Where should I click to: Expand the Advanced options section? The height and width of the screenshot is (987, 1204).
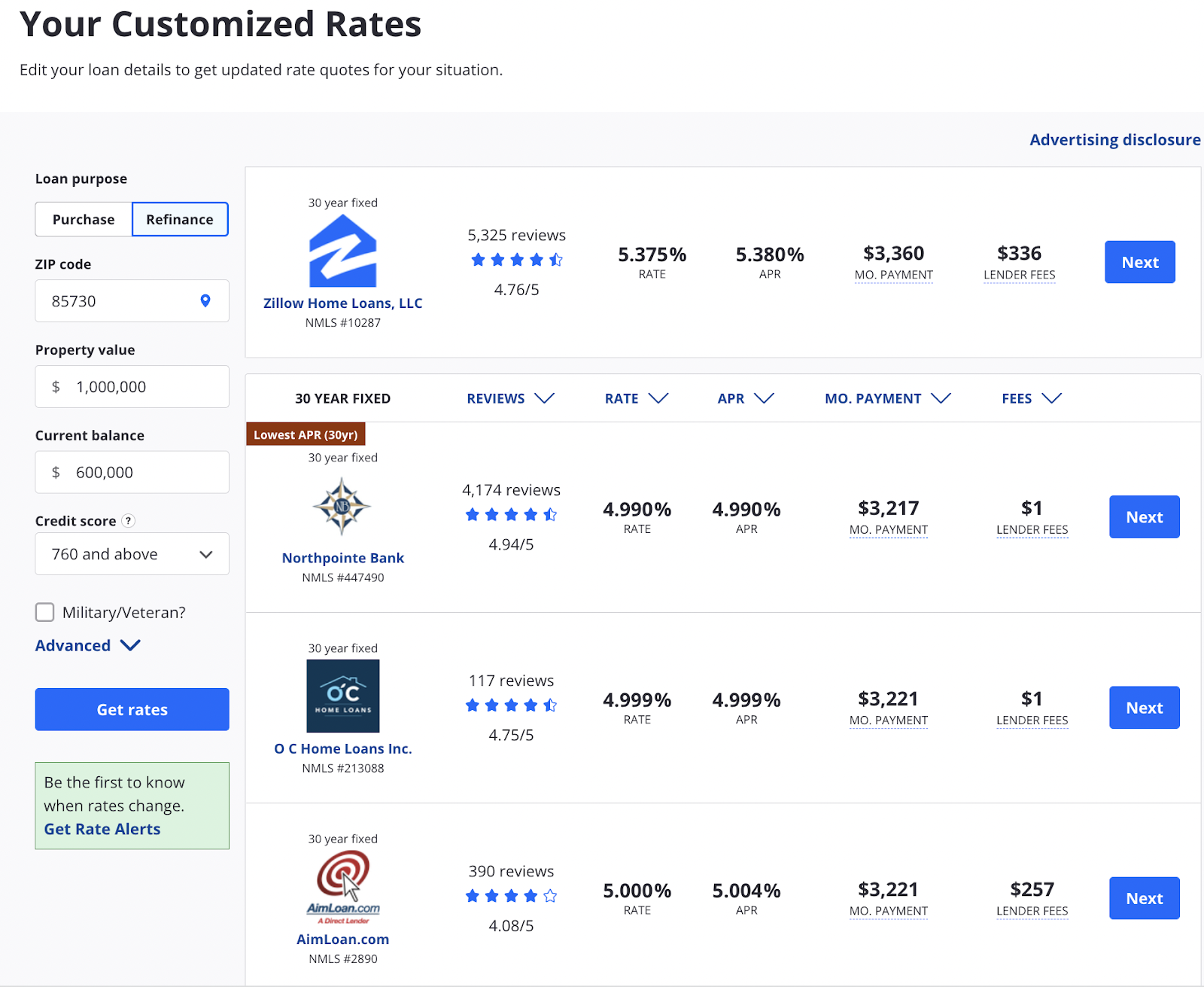click(87, 645)
